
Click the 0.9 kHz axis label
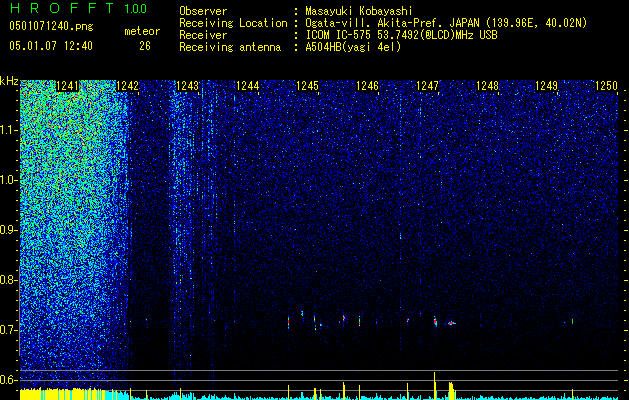coord(9,230)
